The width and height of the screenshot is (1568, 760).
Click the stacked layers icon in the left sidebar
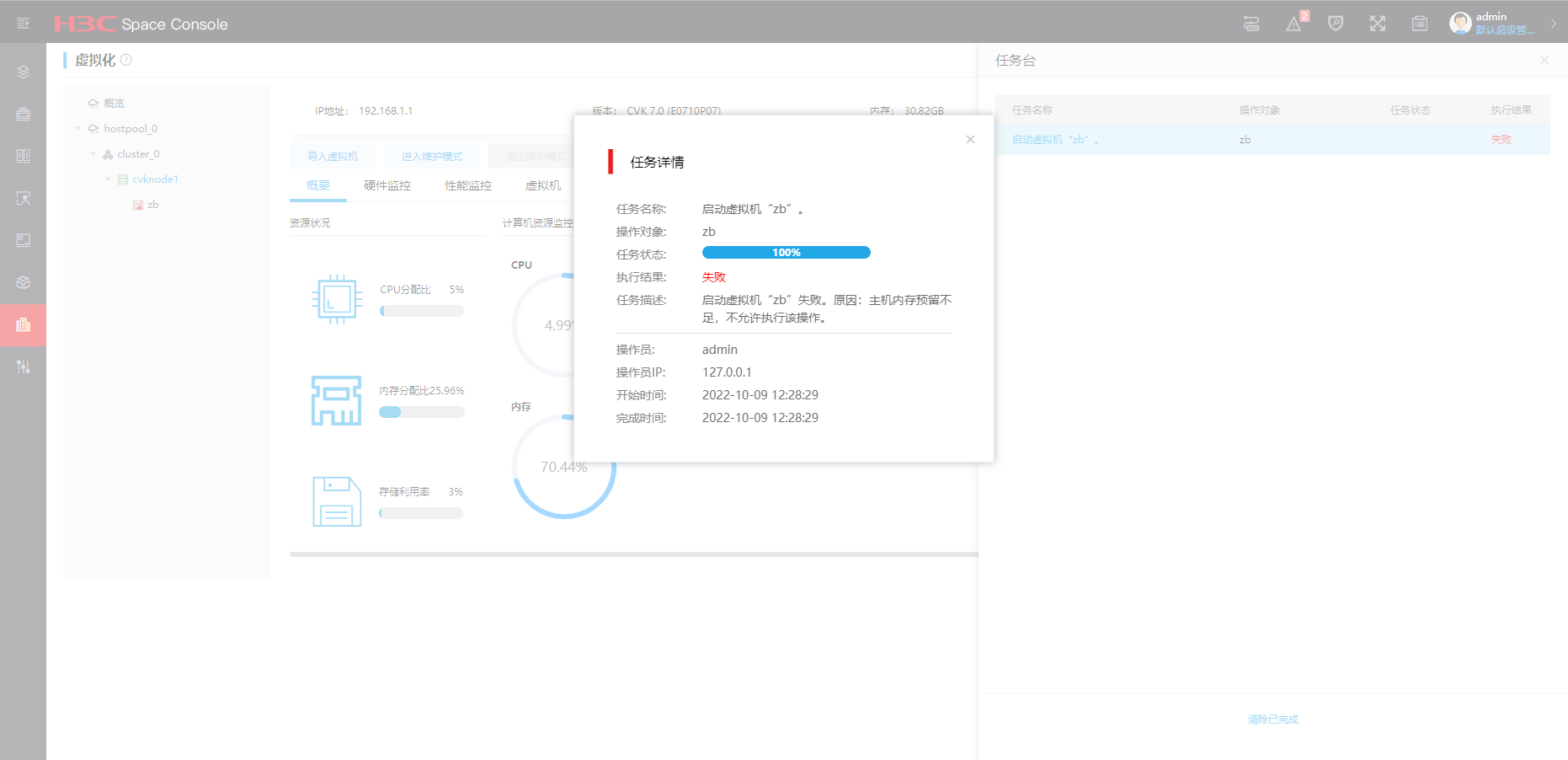24,72
